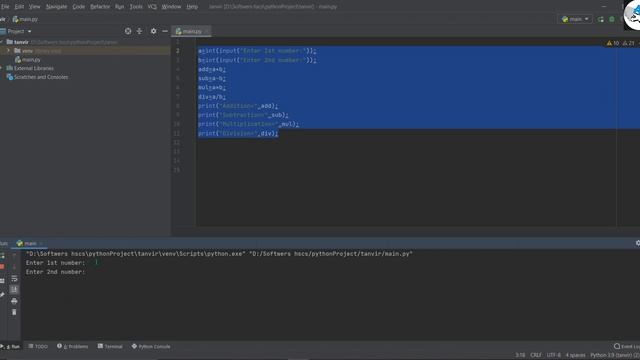Select the main.py editor tab
The width and height of the screenshot is (640, 360).
[x=191, y=31]
